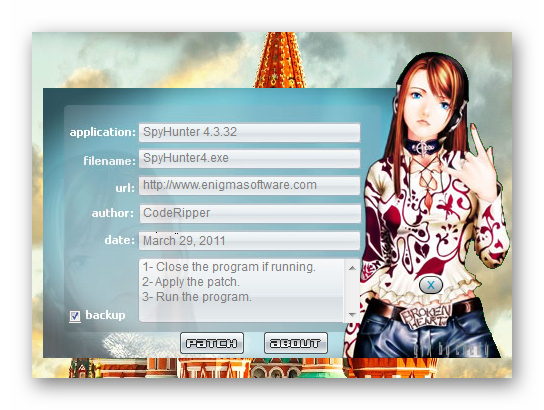Click the application field showing SpyHunter 4.3.32
This screenshot has height=410, width=544.
coord(249,132)
